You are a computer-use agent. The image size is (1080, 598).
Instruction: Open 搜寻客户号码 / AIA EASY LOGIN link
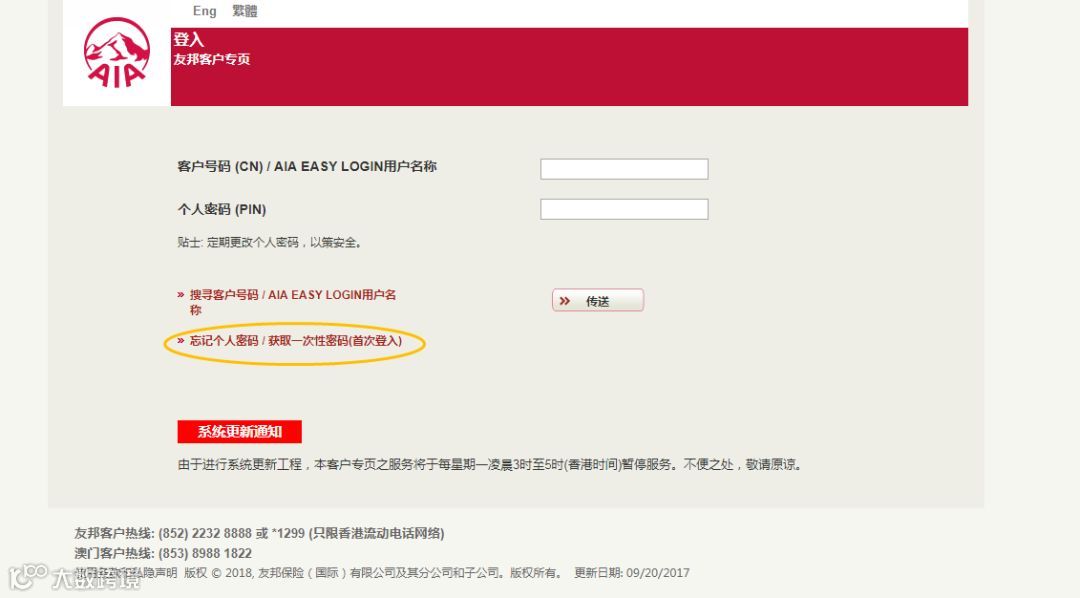(x=293, y=302)
